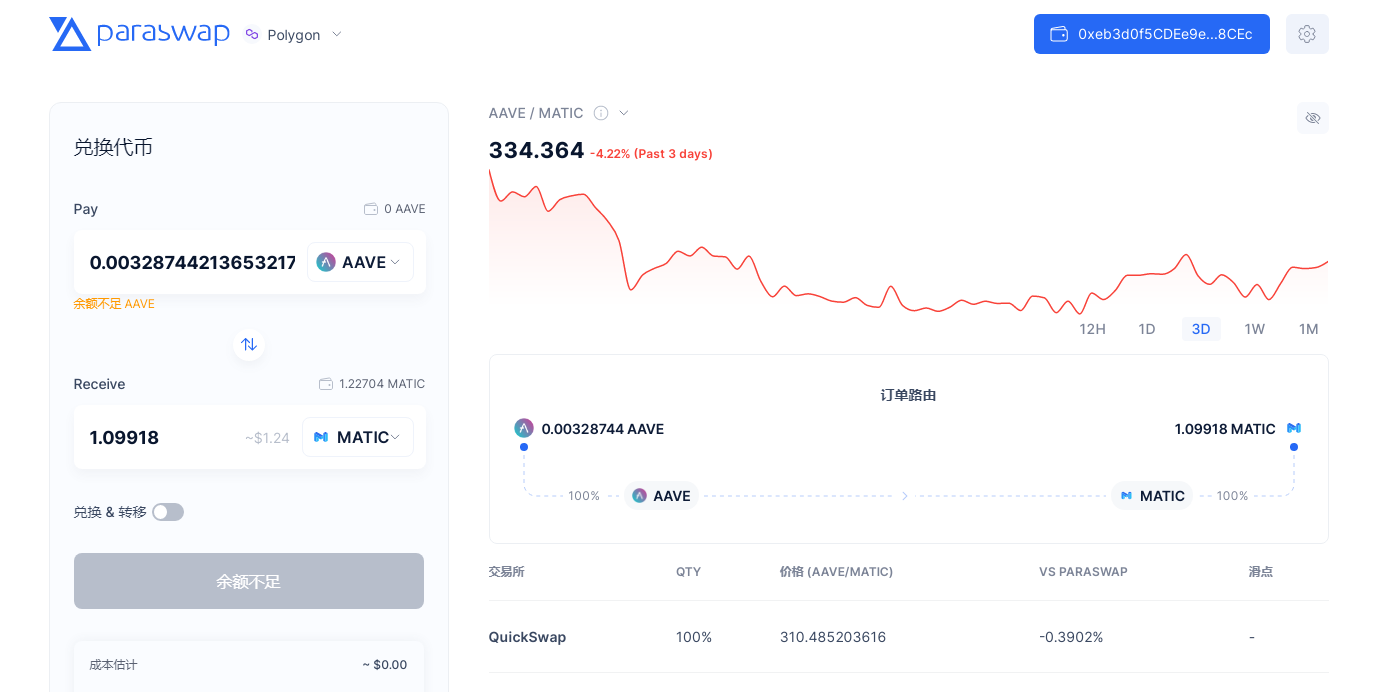Image resolution: width=1399 pixels, height=692 pixels.
Task: Click the -4.22% (Past 3 days) label
Action: point(651,154)
